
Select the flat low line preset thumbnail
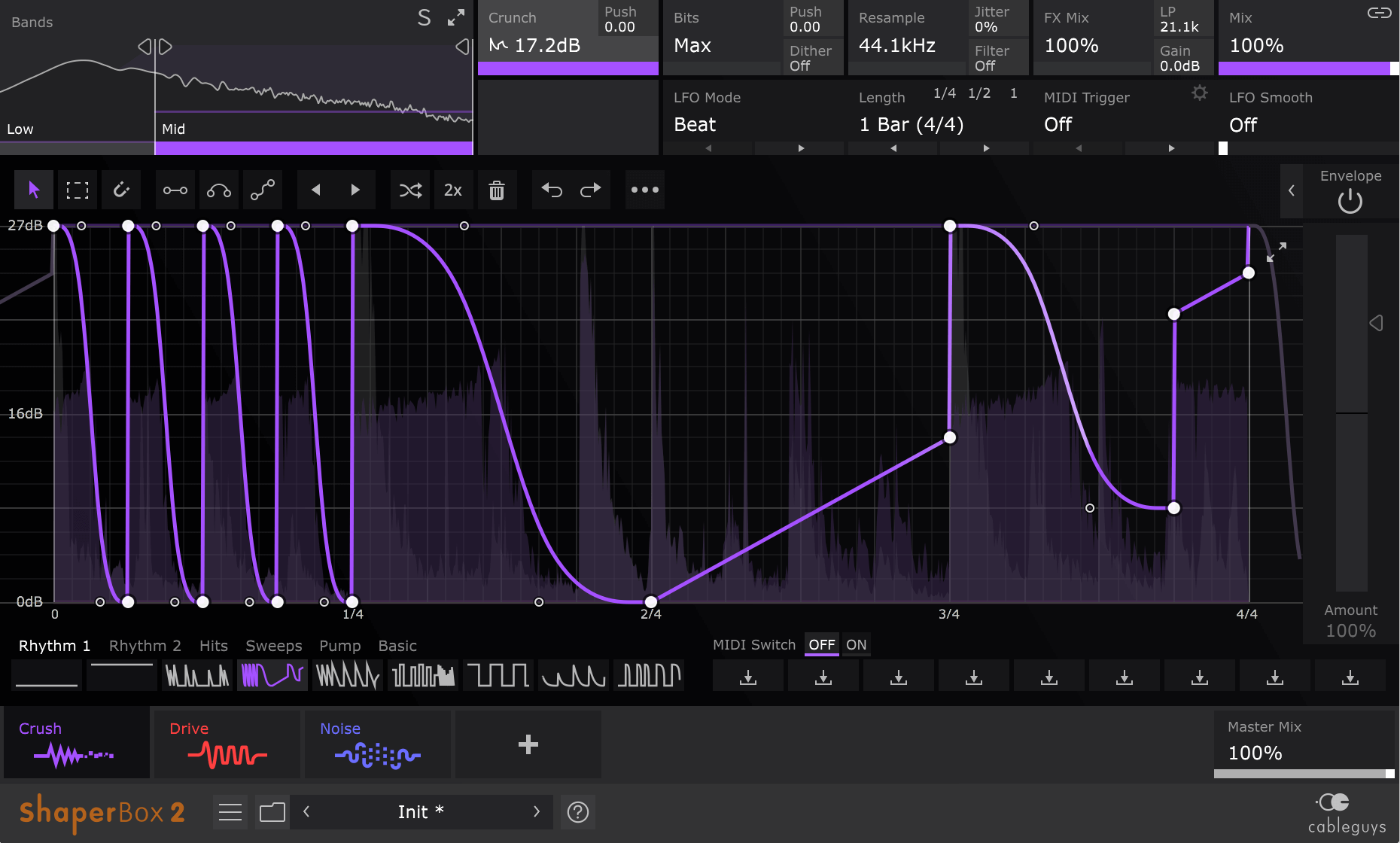click(x=47, y=675)
